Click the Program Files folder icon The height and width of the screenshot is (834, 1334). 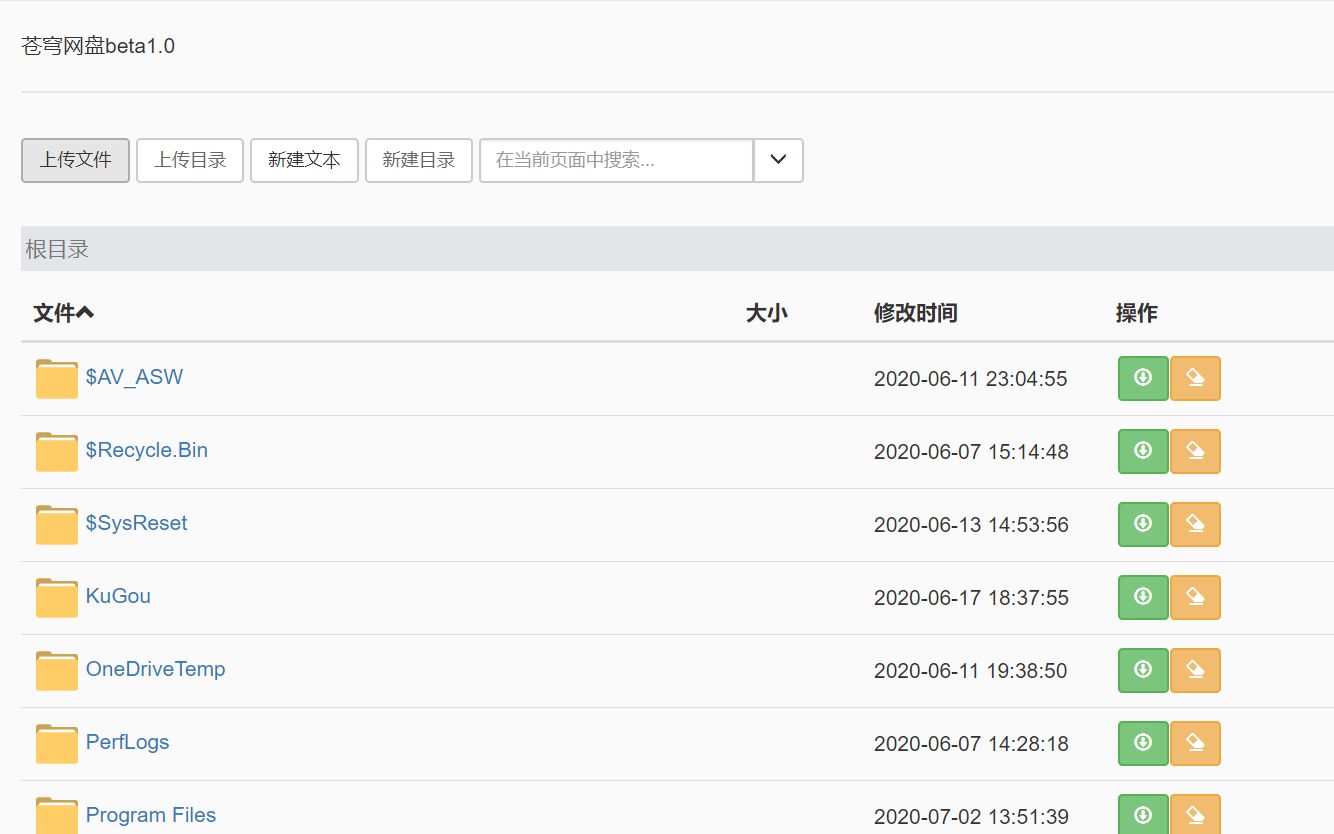[57, 816]
